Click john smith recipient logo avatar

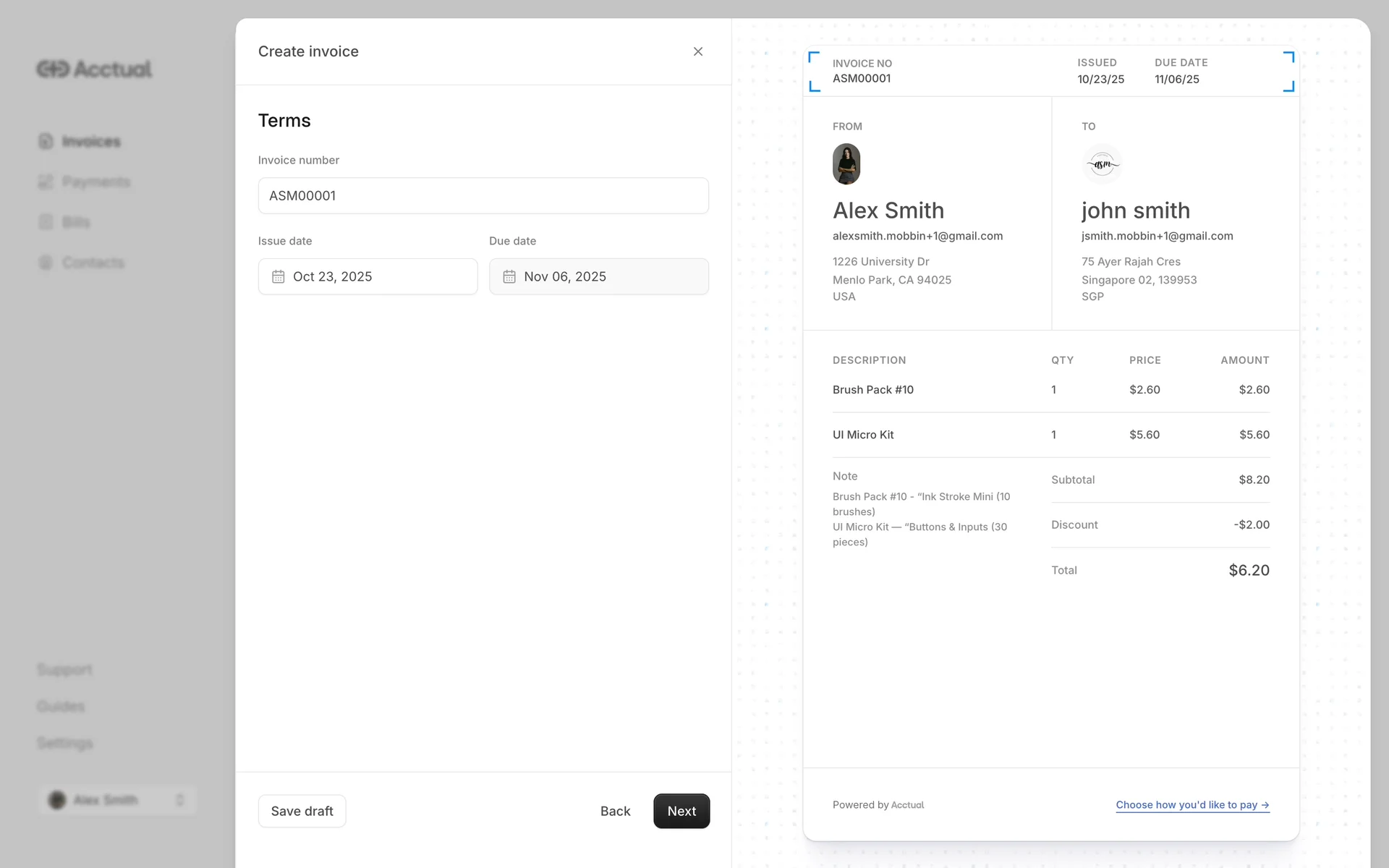[x=1102, y=164]
